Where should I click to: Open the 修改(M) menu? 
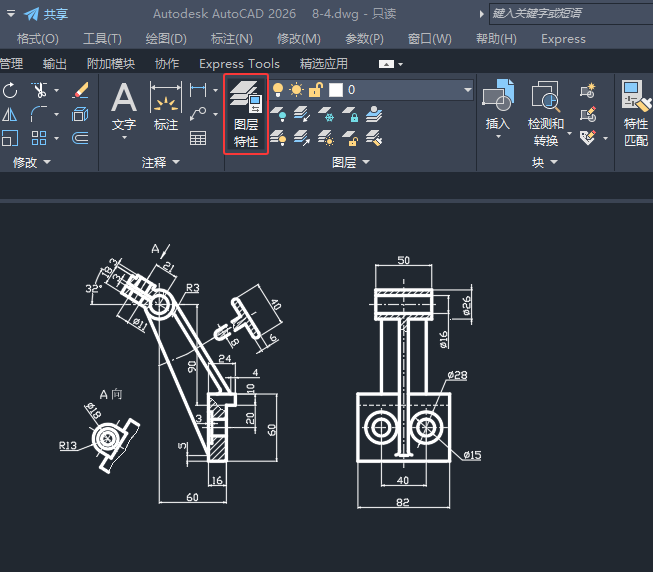(x=299, y=39)
